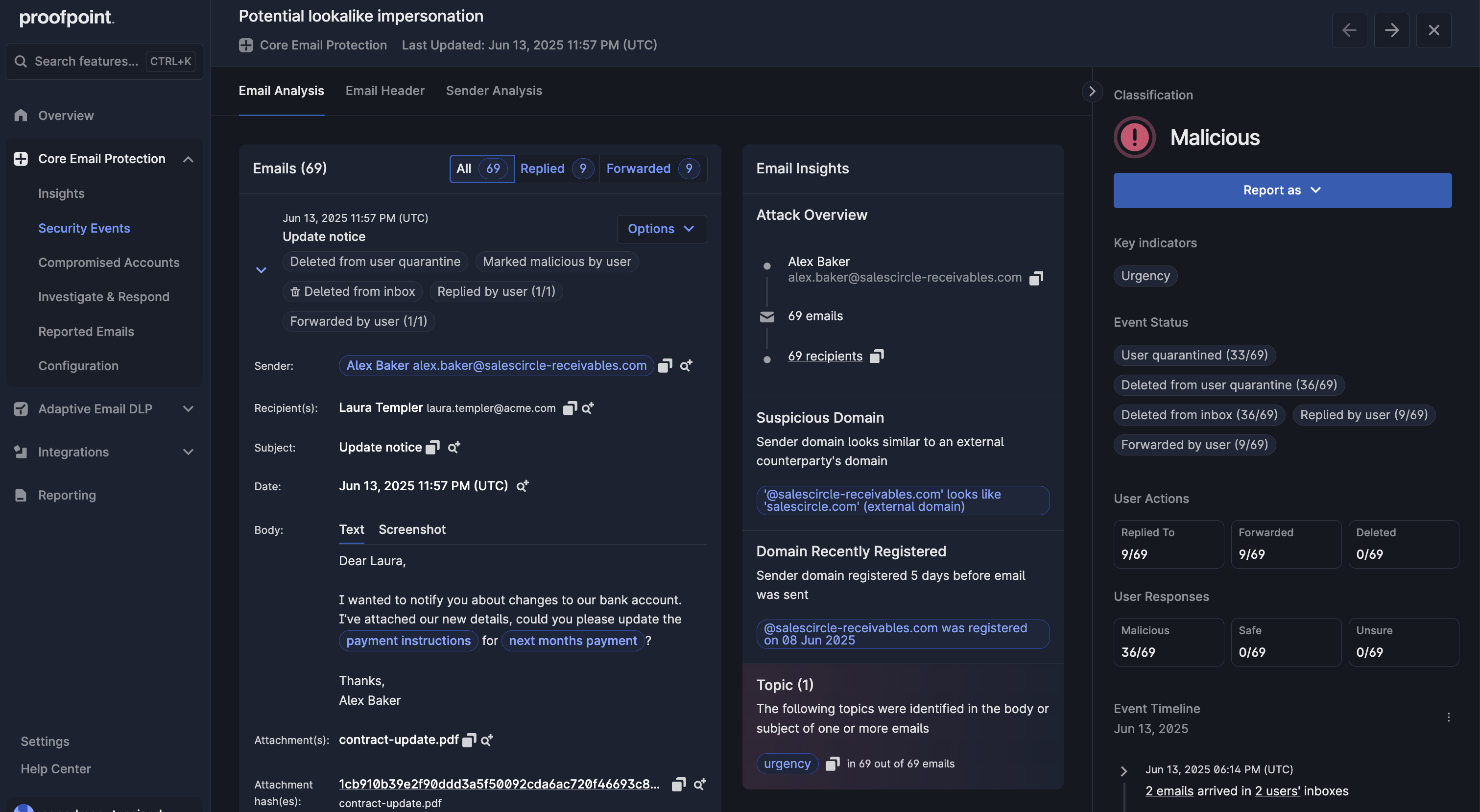Copy the attachment hash value
The width and height of the screenshot is (1480, 812).
(x=678, y=784)
